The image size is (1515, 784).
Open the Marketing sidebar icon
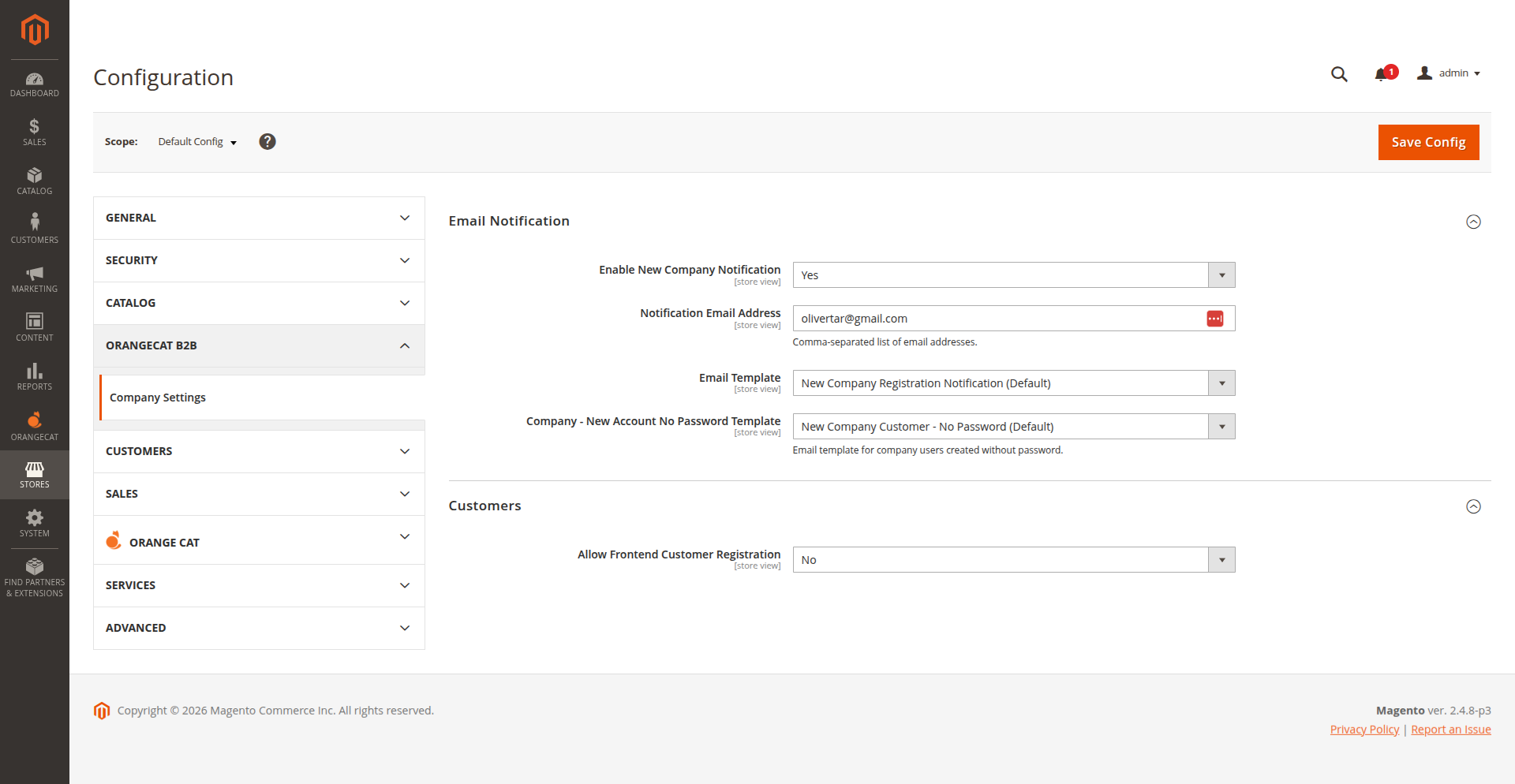34,278
